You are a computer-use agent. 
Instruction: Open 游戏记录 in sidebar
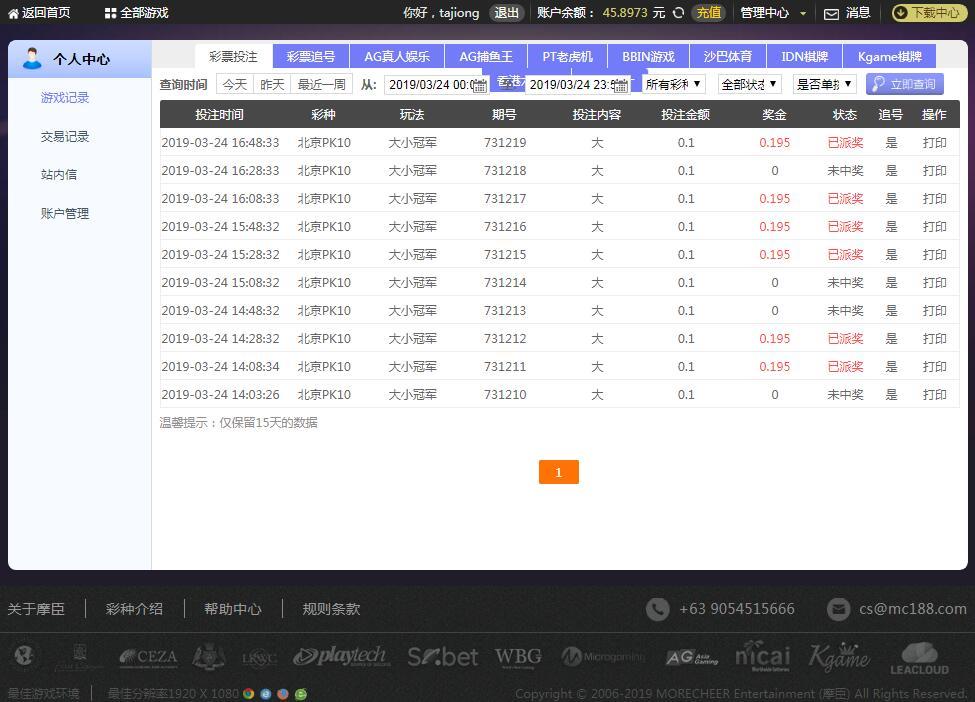[x=65, y=98]
